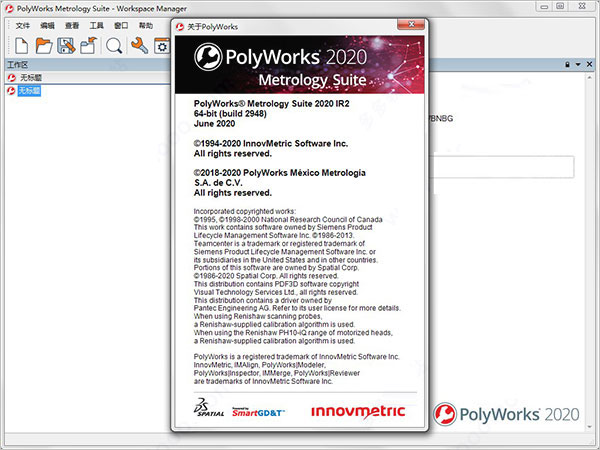
Task: Click the scrollbar up arrow on the right
Action: coord(589,78)
